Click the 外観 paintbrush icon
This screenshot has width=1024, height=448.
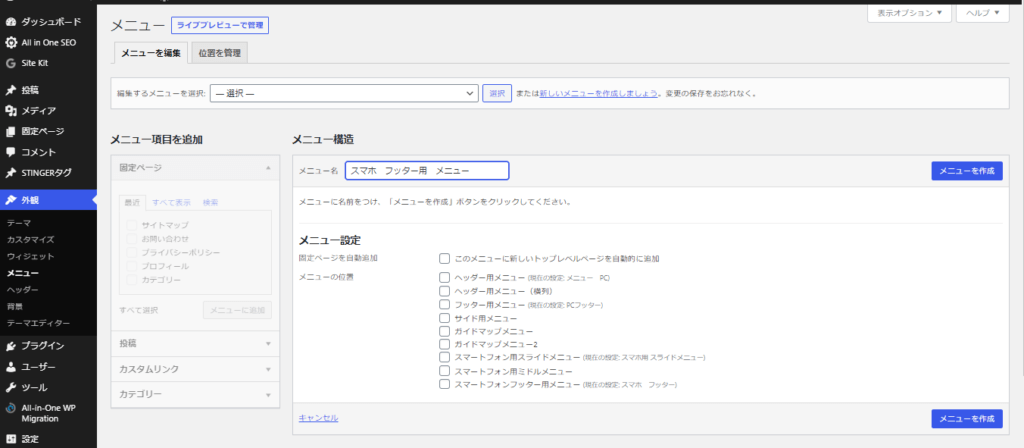(x=10, y=200)
